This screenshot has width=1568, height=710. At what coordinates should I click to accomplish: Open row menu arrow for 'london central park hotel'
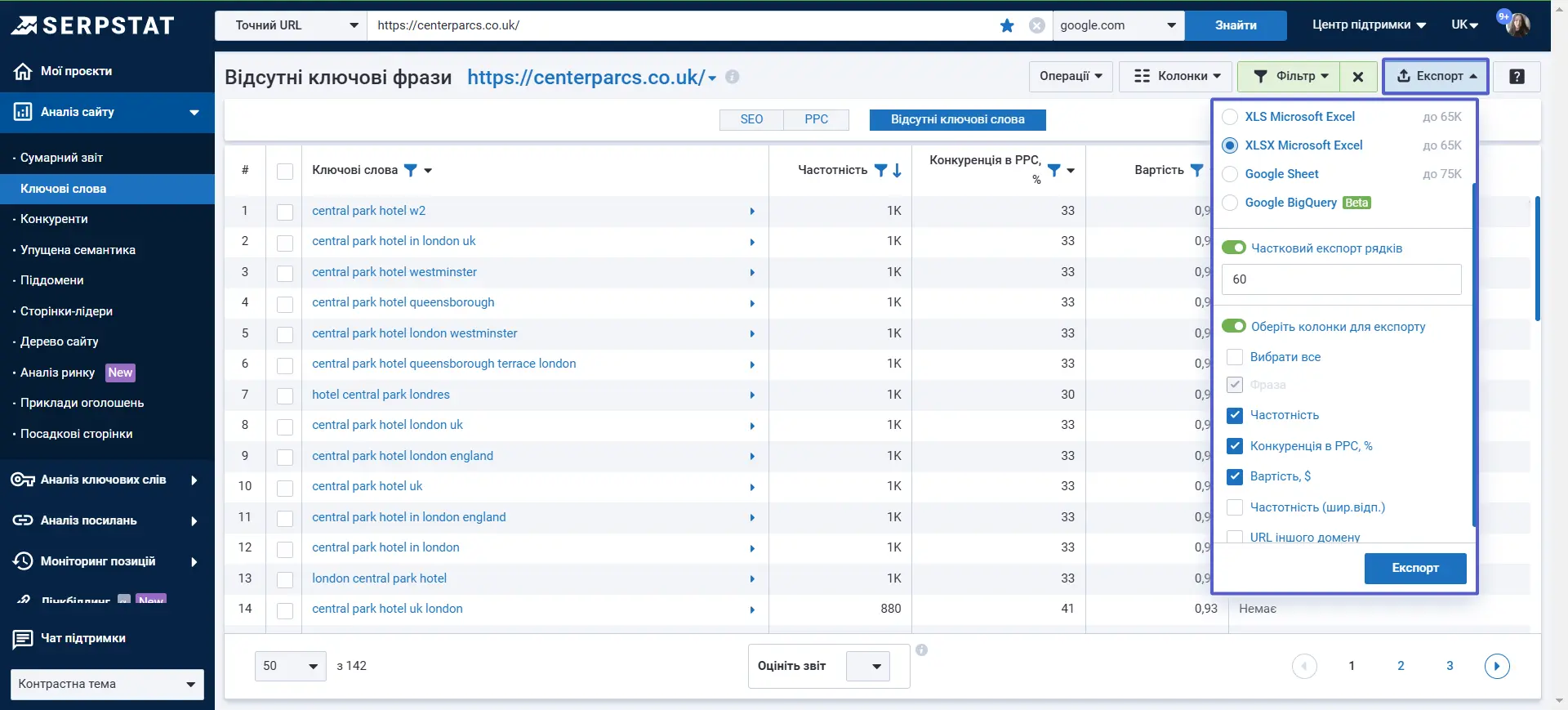pyautogui.click(x=752, y=579)
